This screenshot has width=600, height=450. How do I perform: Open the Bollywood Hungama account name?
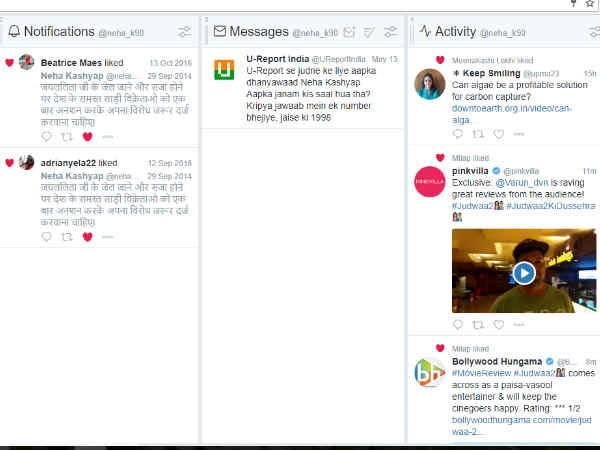click(497, 361)
